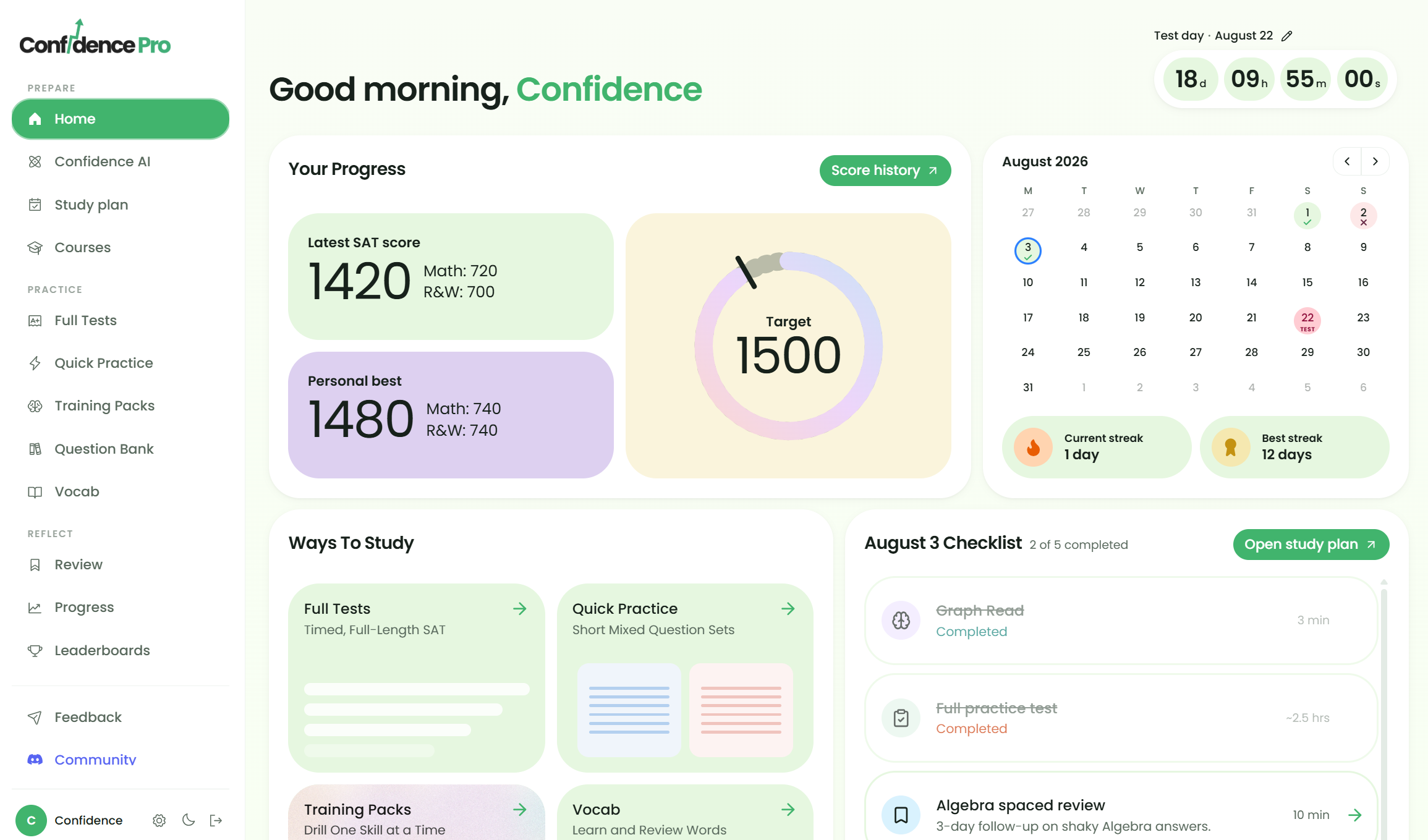Select the Latest SAT score card
This screenshot has width=1428, height=840.
451,276
